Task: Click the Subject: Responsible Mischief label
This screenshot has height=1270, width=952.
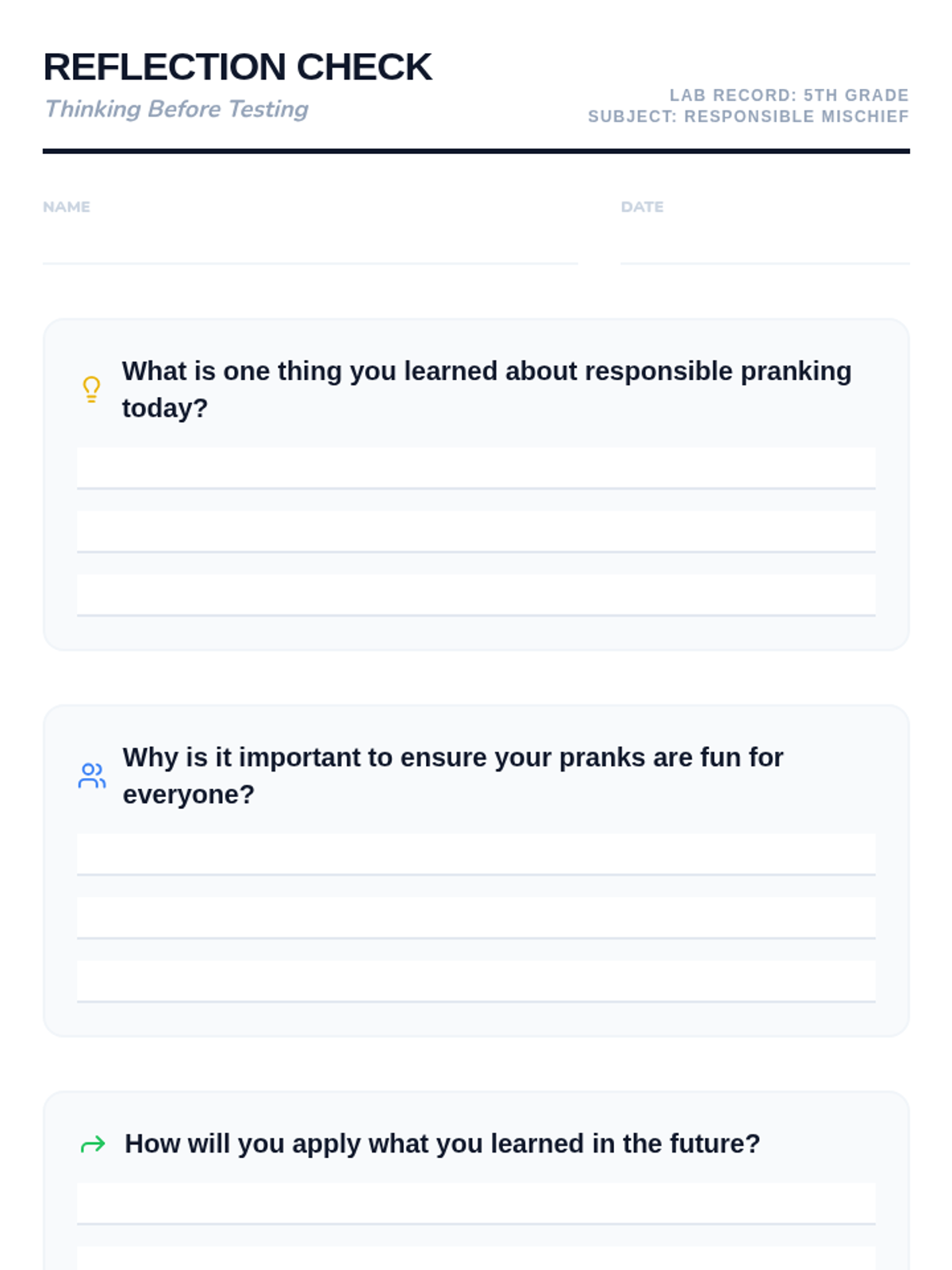Action: coord(748,117)
